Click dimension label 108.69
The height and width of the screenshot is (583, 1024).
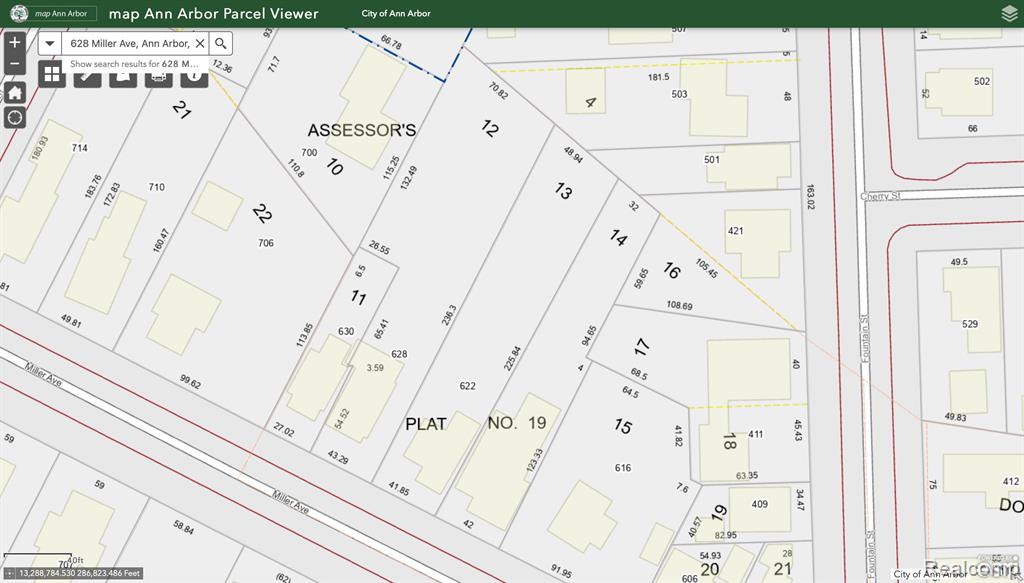(x=679, y=305)
